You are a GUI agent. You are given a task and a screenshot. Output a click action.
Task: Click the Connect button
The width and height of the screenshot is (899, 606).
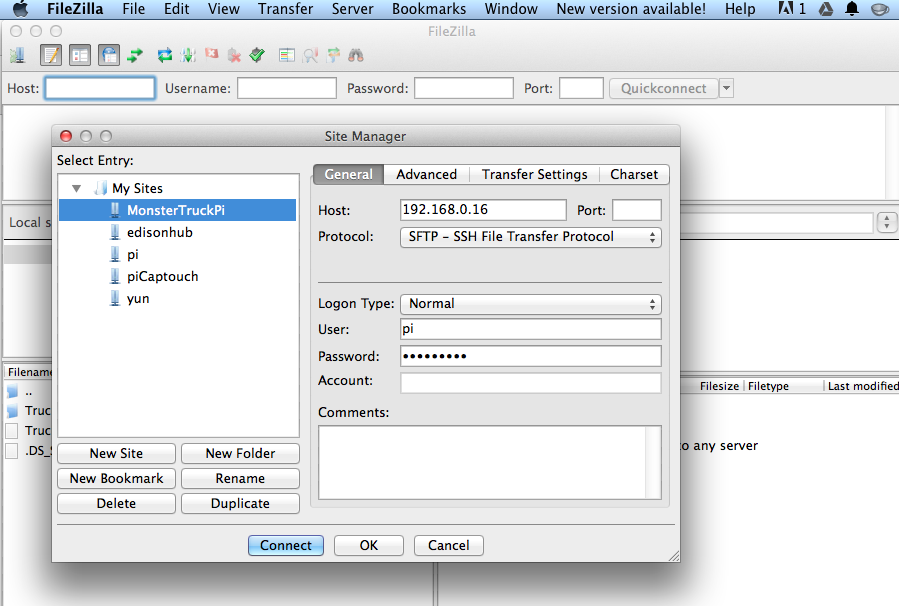pos(286,545)
